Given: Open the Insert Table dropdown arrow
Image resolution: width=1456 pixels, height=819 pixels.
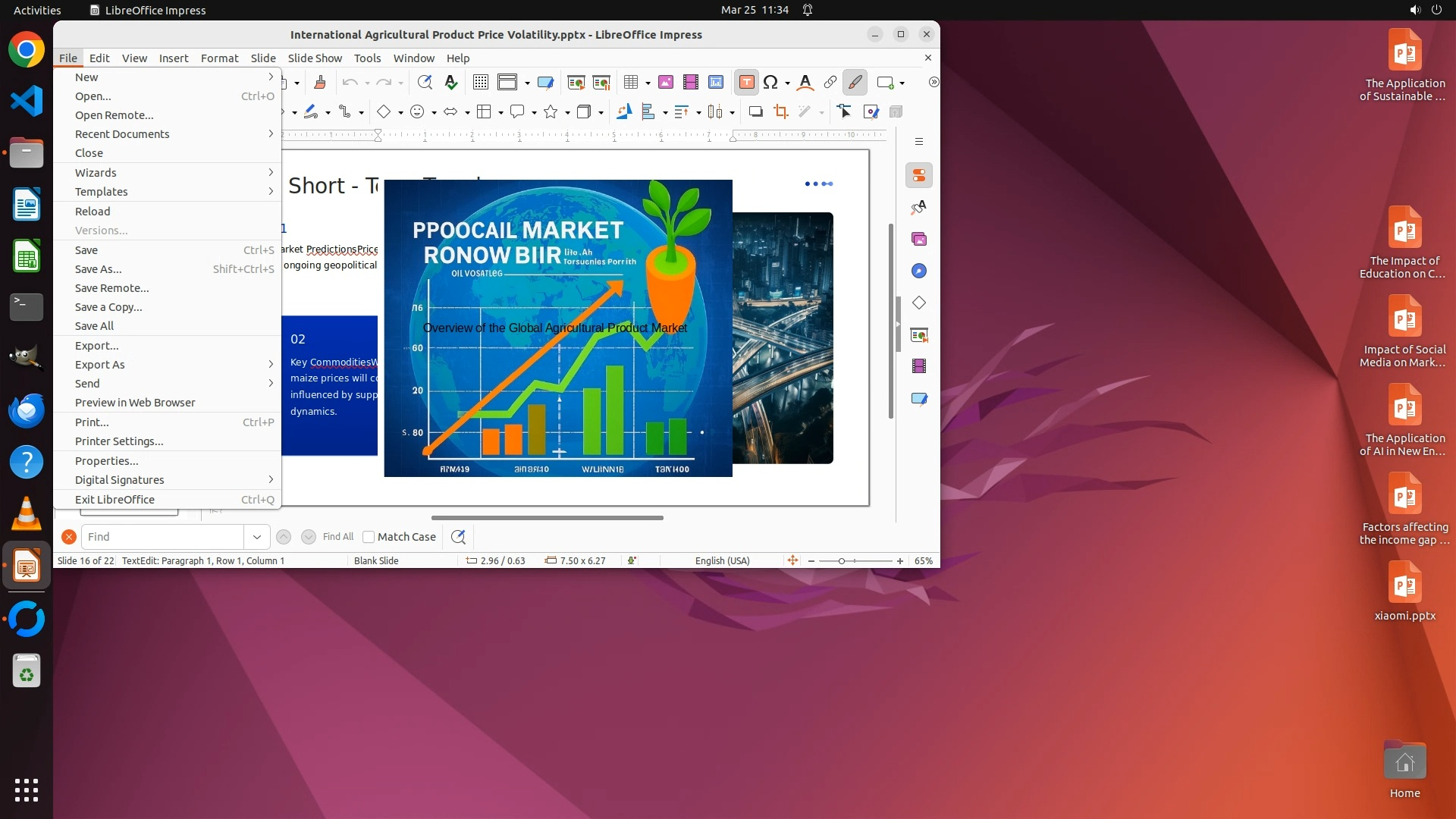Looking at the screenshot, I should pyautogui.click(x=648, y=83).
